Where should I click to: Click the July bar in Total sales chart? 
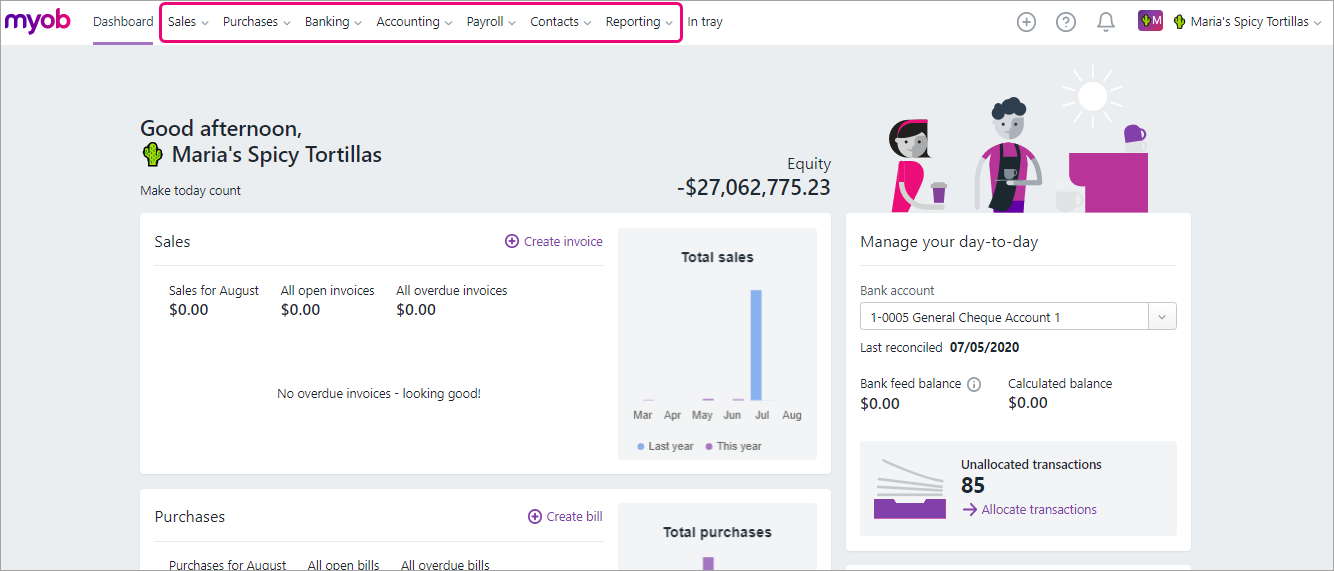point(756,345)
